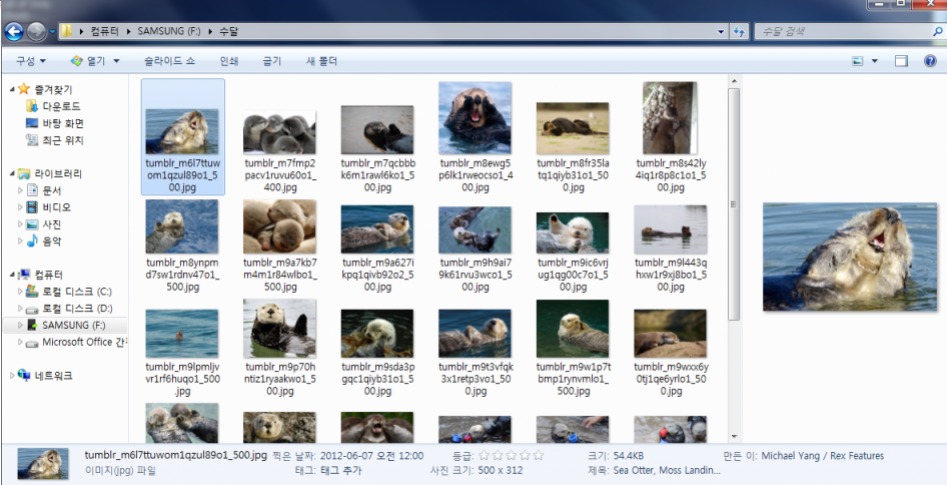Open 다운로드 folder in favorites

61,106
